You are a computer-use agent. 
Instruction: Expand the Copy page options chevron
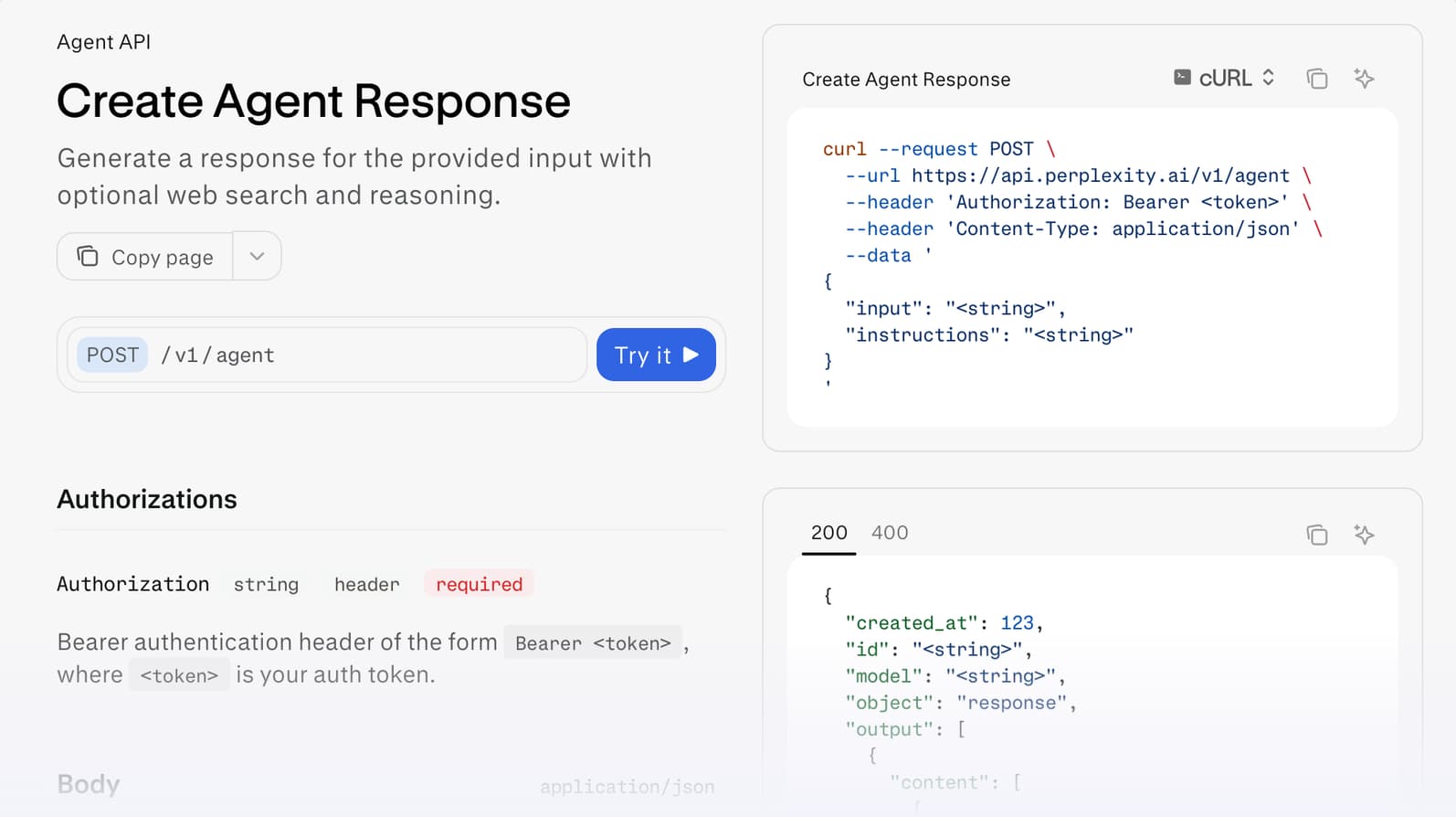pos(257,256)
